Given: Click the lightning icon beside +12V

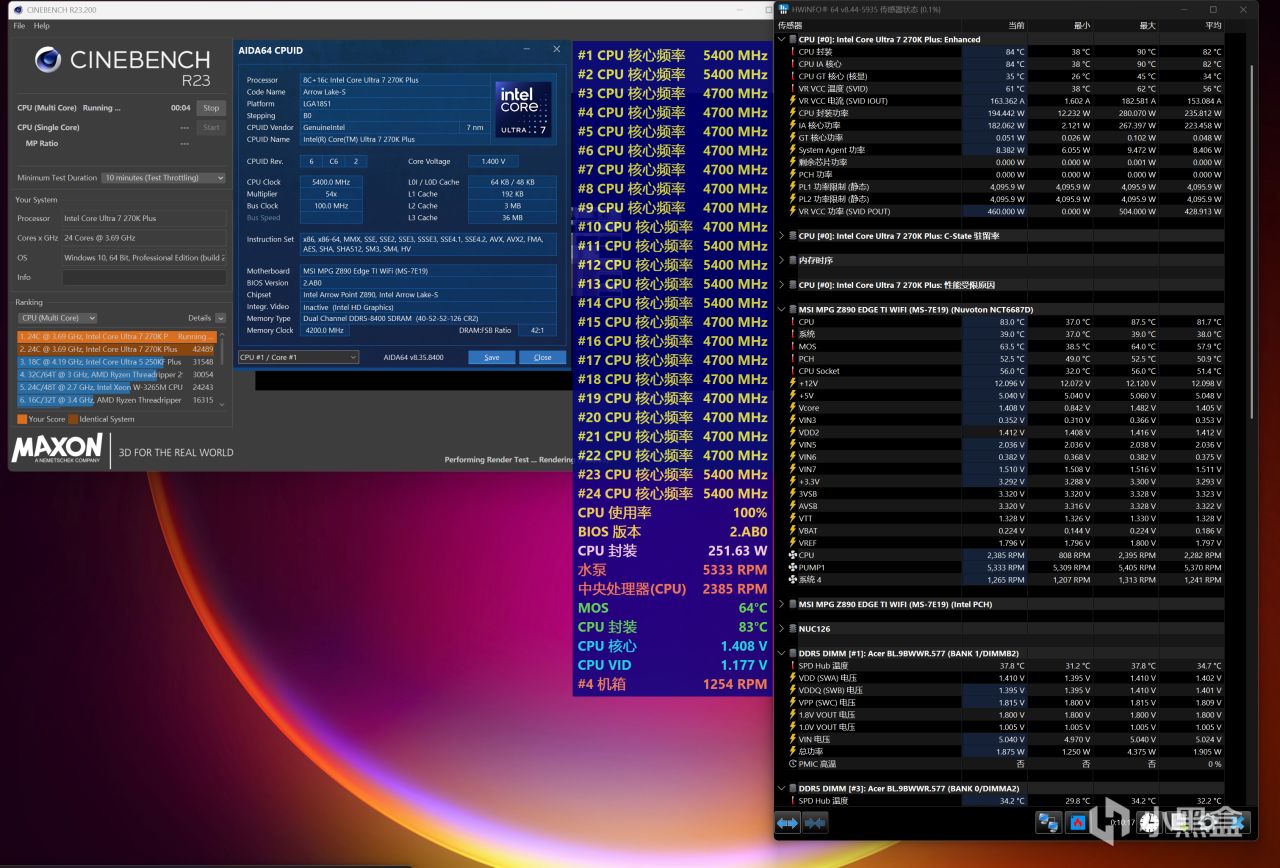Looking at the screenshot, I should (x=793, y=383).
